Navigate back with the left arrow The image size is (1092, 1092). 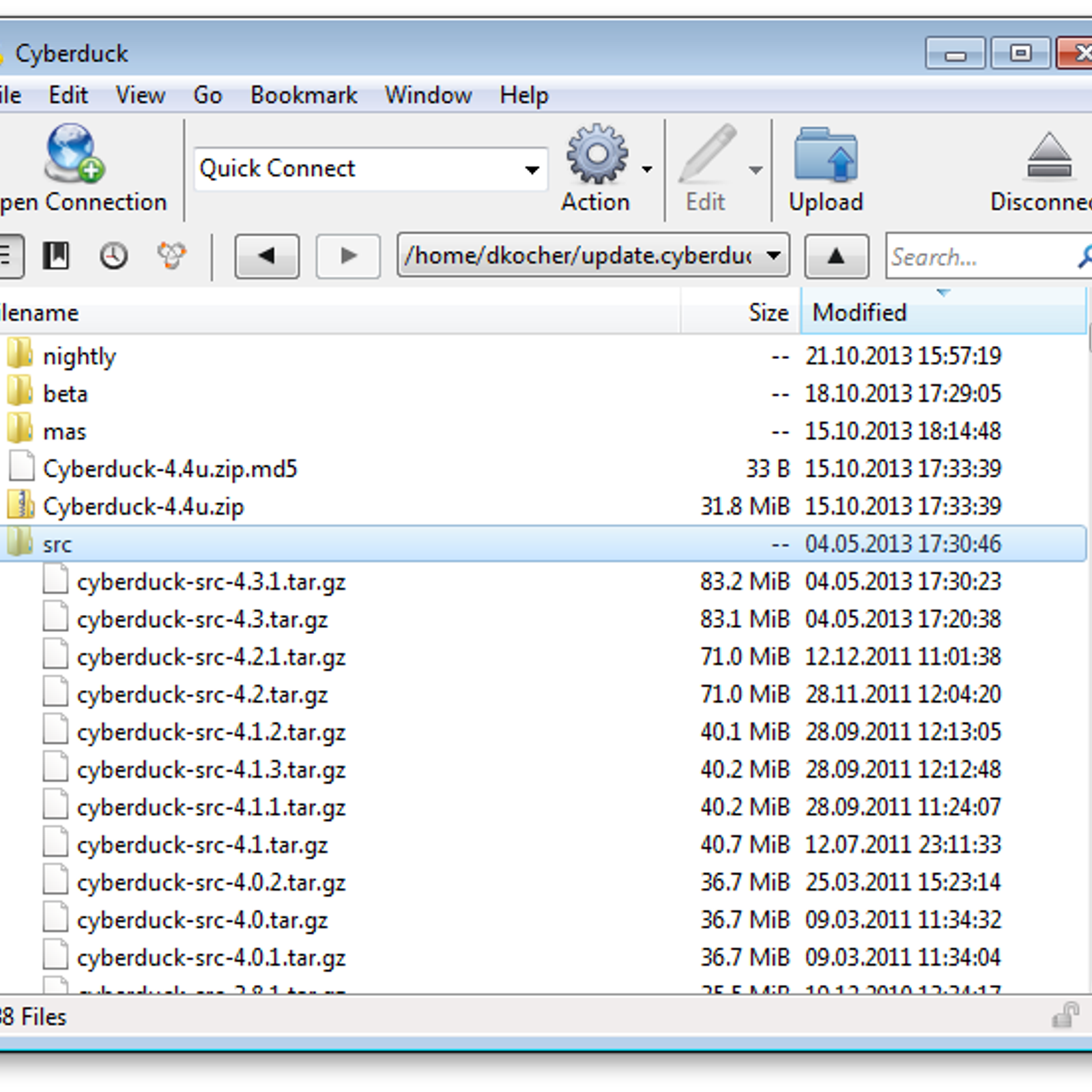click(267, 256)
